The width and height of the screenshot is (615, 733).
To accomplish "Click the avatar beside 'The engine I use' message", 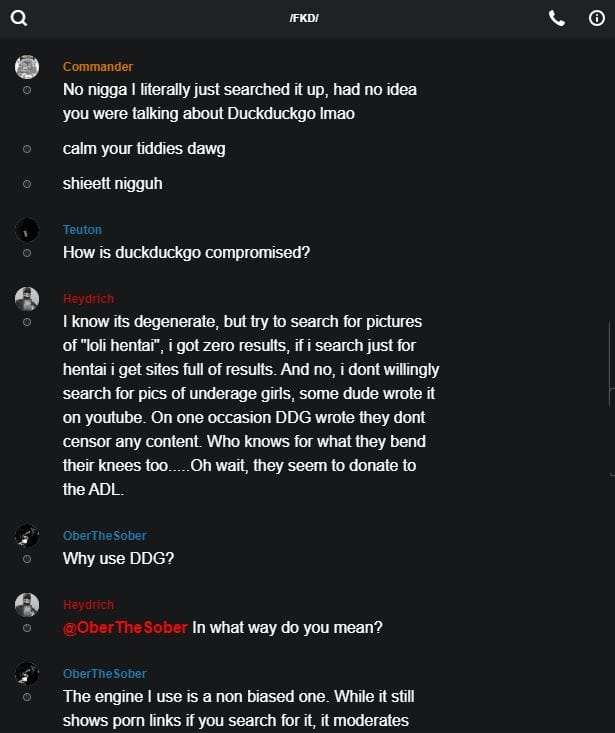I will [27, 674].
